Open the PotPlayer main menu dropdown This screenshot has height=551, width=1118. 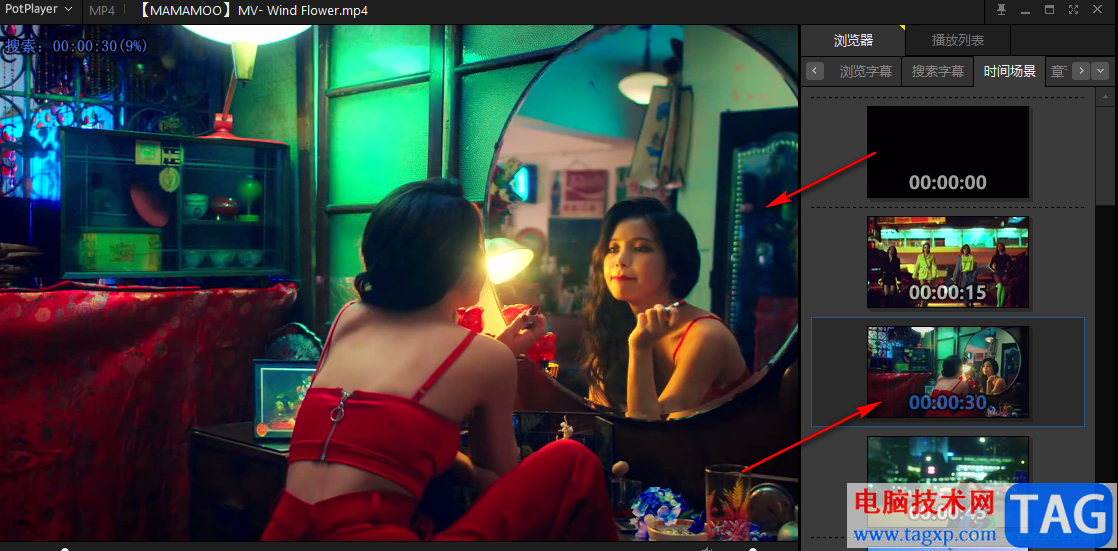pos(39,9)
